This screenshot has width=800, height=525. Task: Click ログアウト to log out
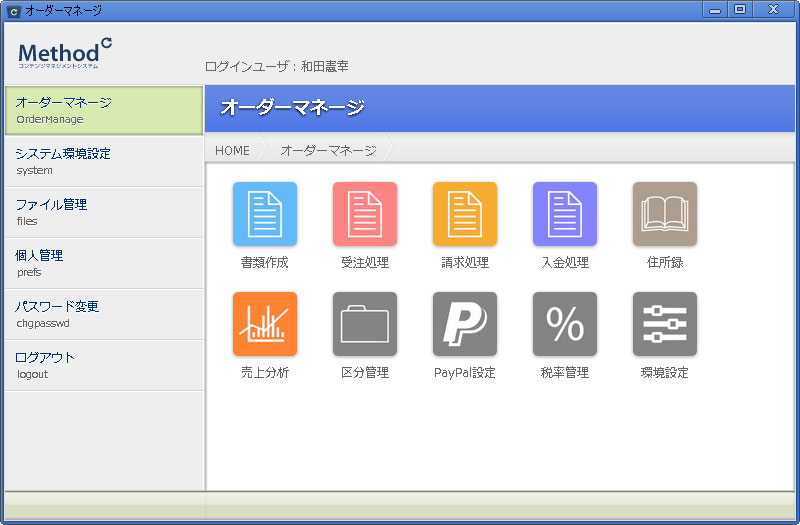pos(103,365)
